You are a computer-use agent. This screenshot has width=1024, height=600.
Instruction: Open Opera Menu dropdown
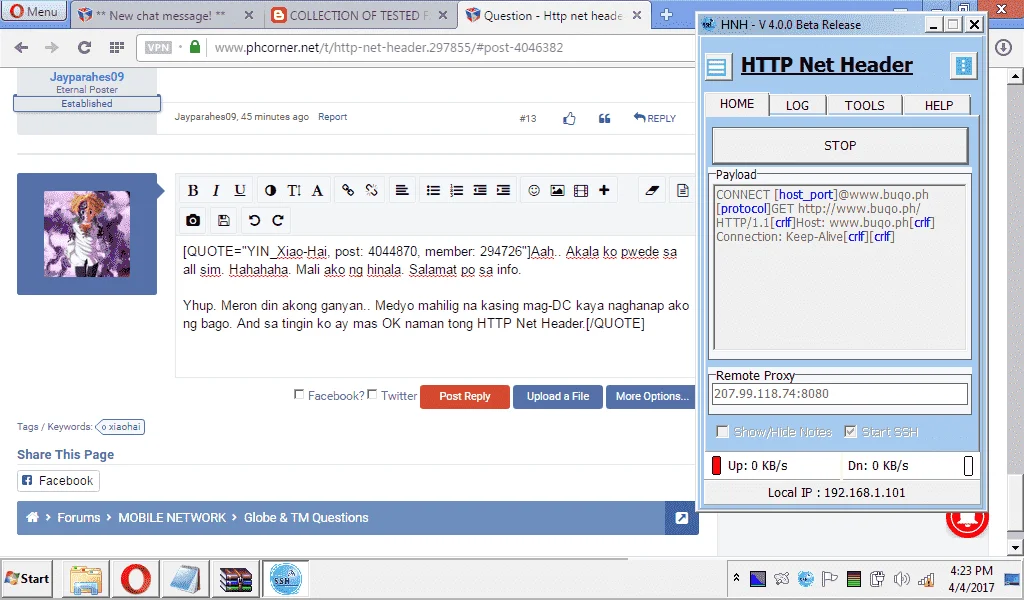click(34, 11)
